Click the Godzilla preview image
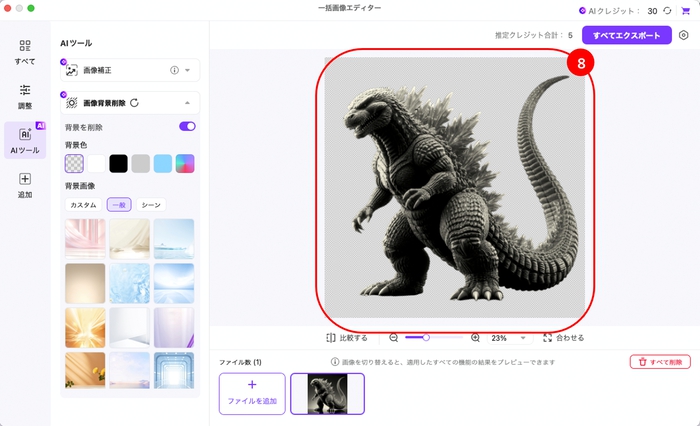This screenshot has height=426, width=700. 454,188
